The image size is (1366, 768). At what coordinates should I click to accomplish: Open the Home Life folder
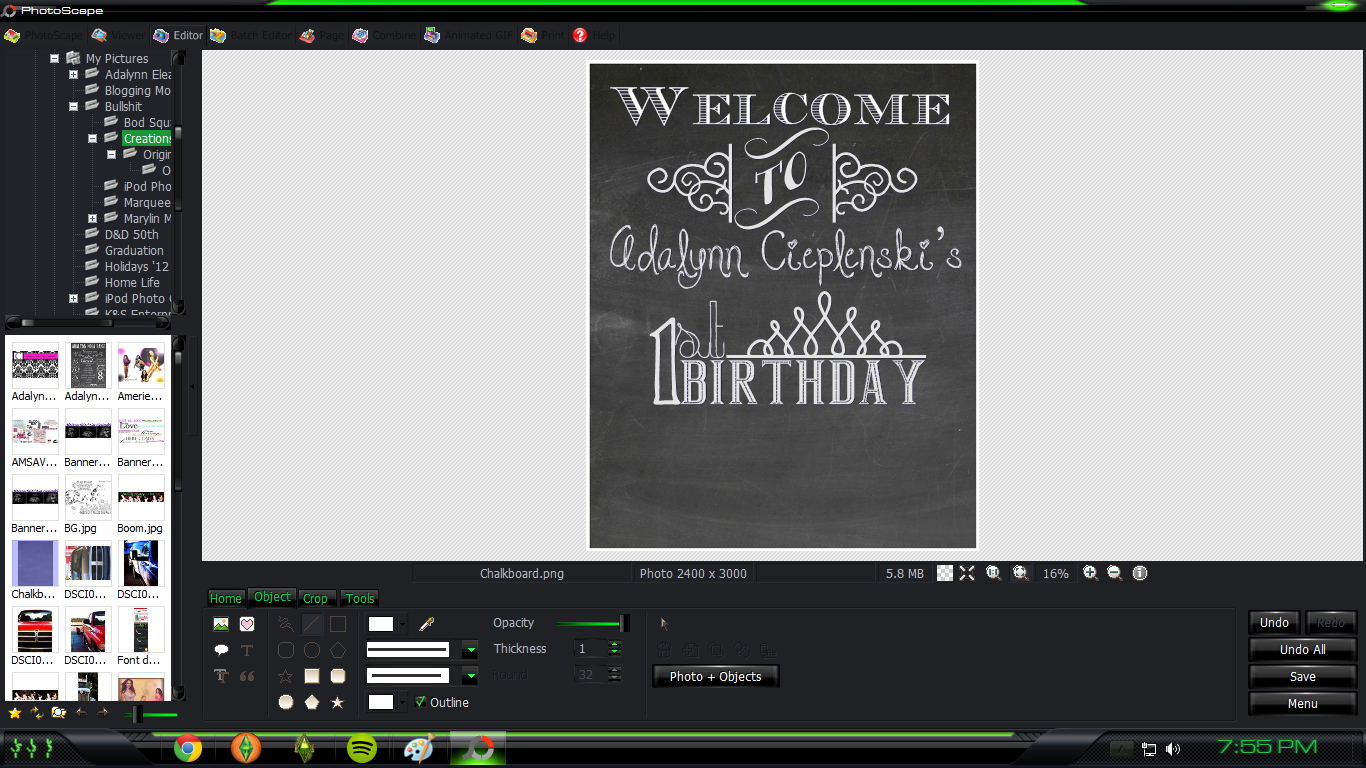click(132, 283)
